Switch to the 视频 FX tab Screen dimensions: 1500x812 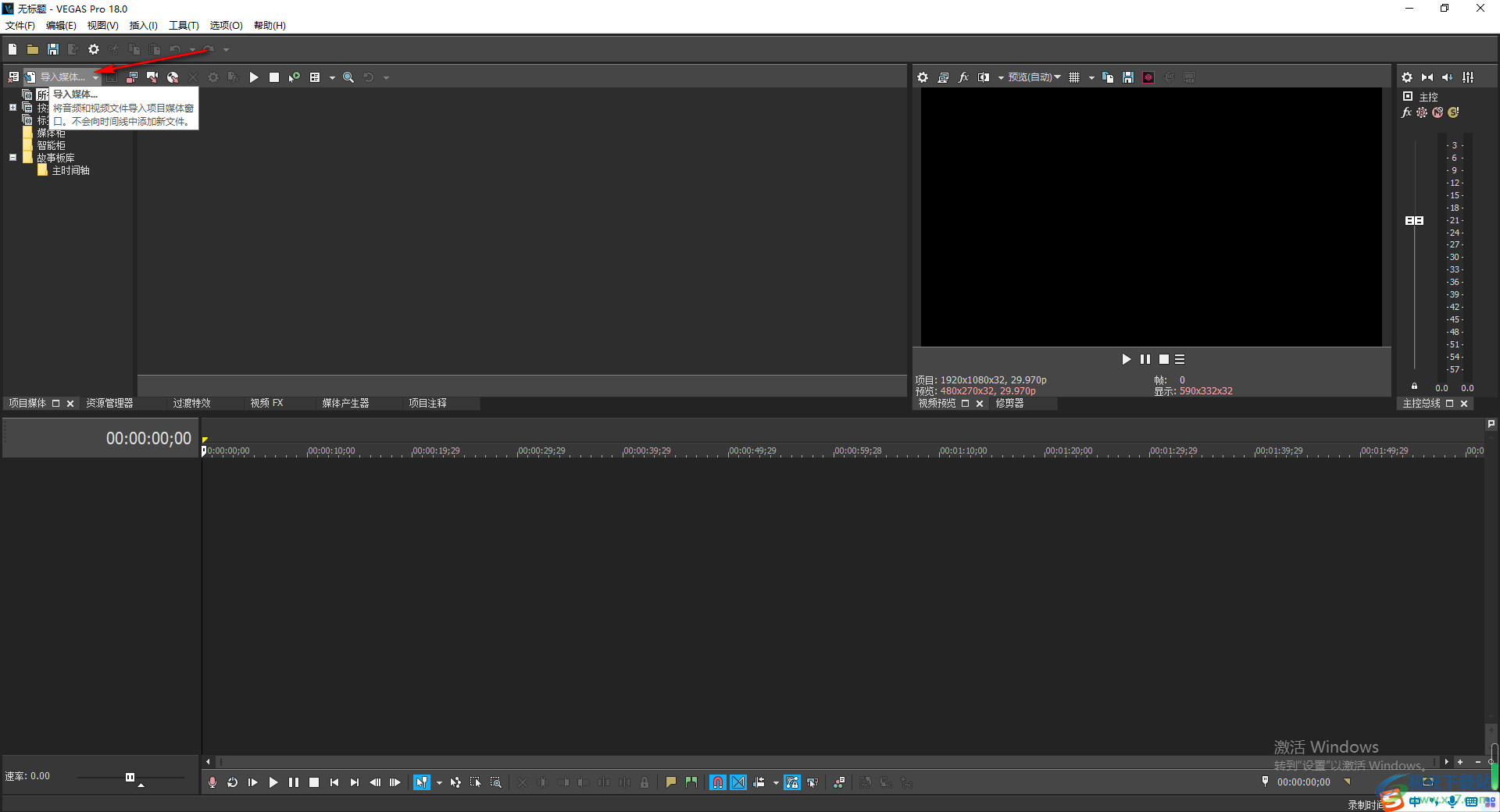[x=266, y=404]
